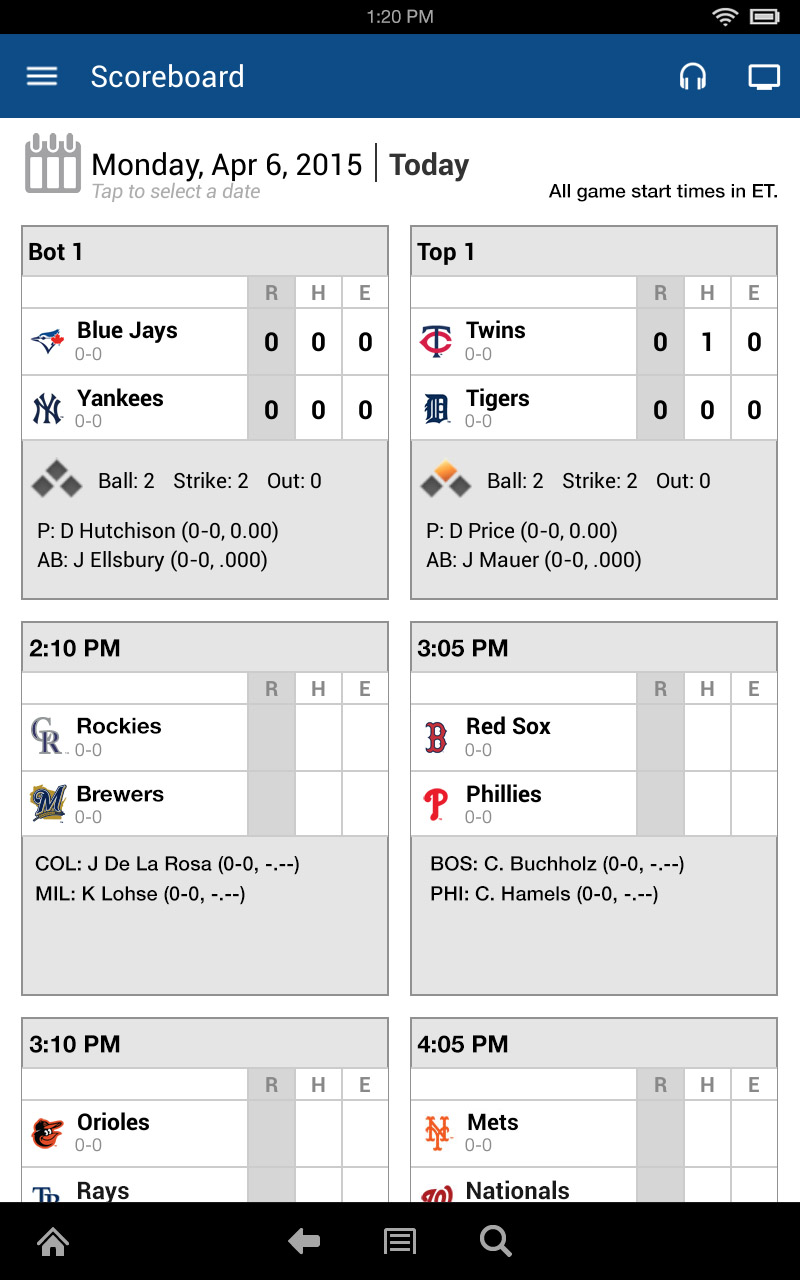This screenshot has width=800, height=1280.
Task: Open the calendar date picker icon
Action: click(x=52, y=164)
